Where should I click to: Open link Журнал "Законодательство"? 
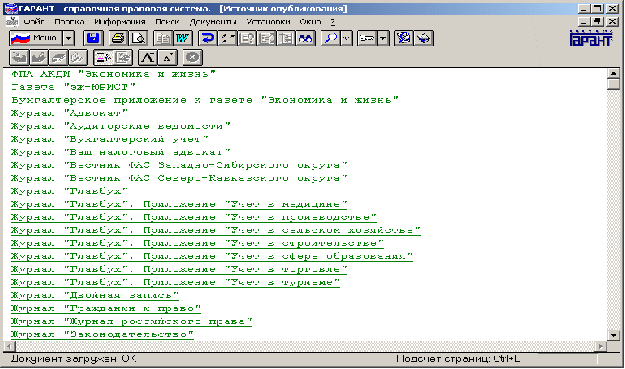[x=102, y=334]
